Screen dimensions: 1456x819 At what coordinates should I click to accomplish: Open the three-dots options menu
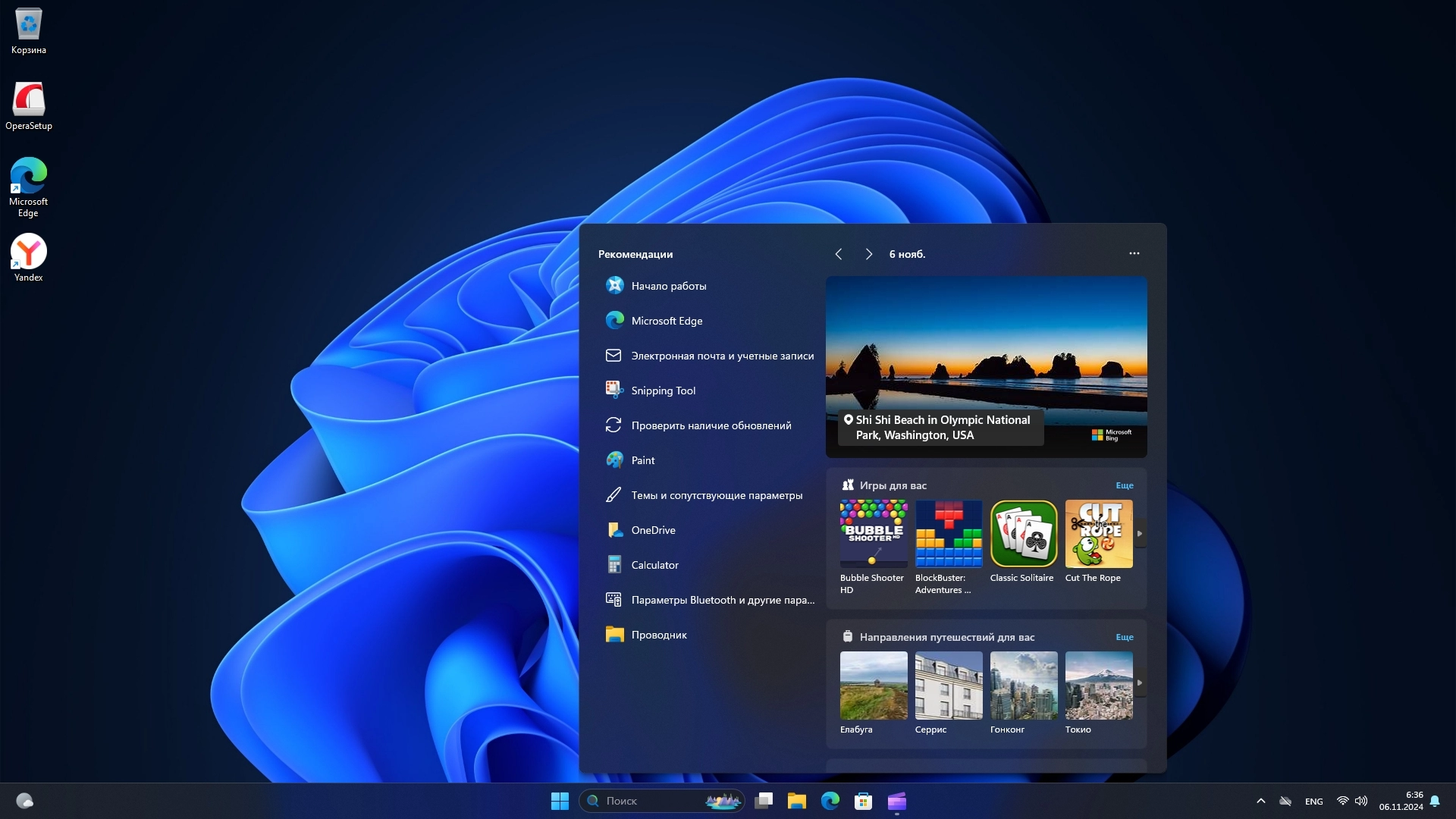1134,253
